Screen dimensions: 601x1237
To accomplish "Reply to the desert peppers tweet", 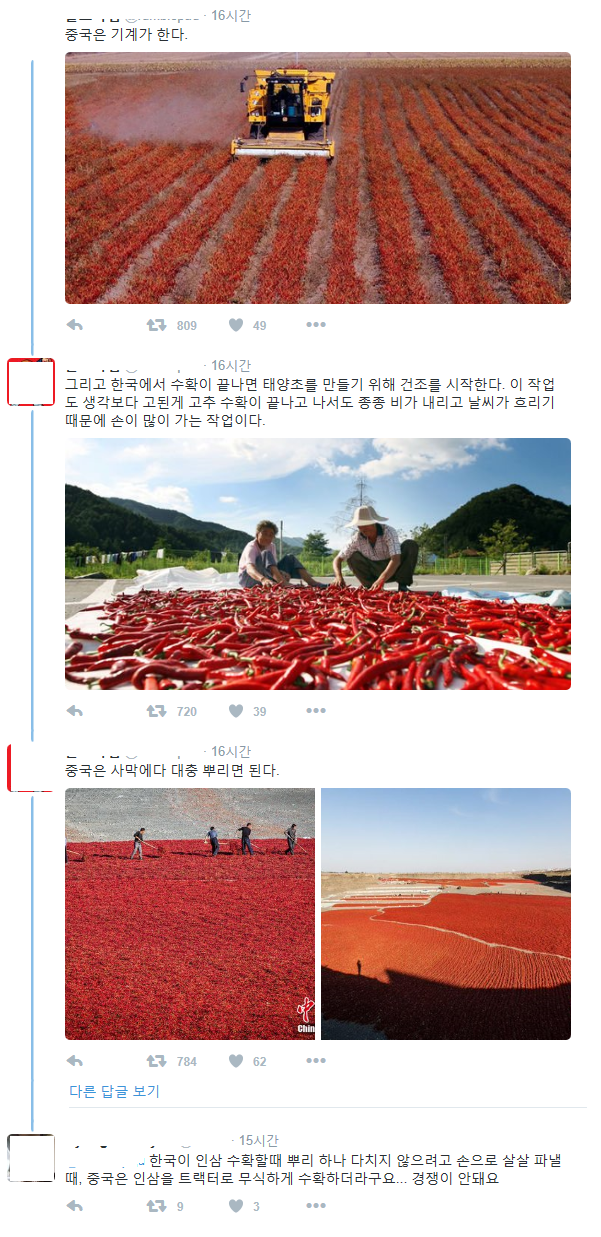I will [75, 1061].
